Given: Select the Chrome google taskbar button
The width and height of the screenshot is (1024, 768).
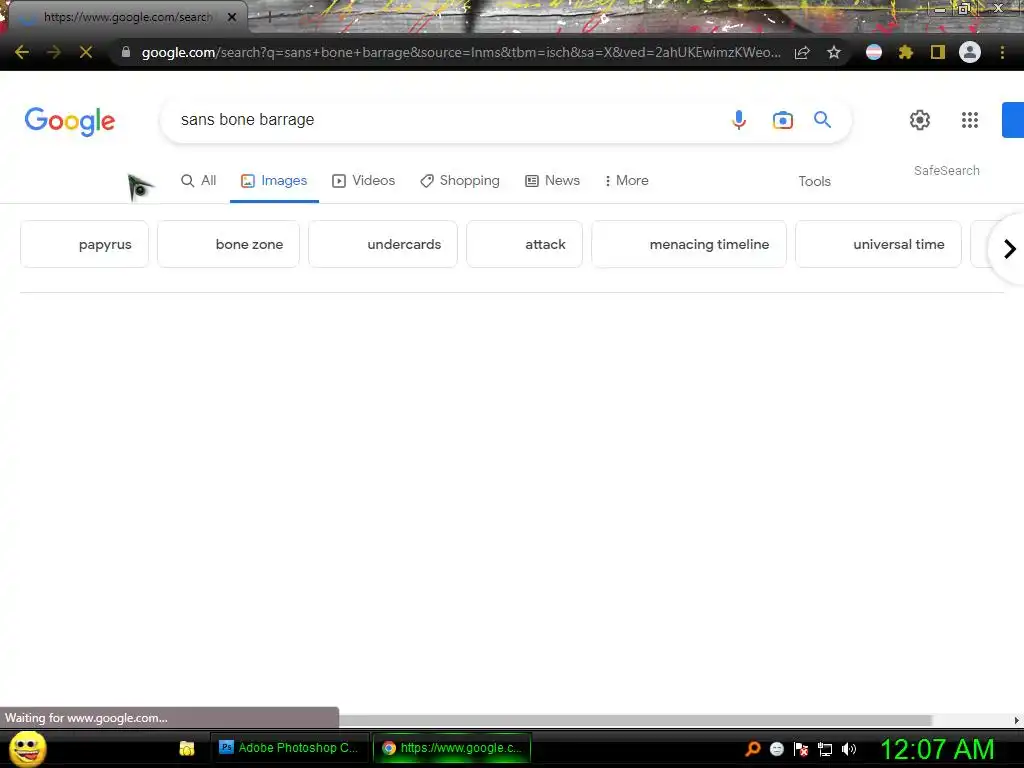Looking at the screenshot, I should point(452,748).
